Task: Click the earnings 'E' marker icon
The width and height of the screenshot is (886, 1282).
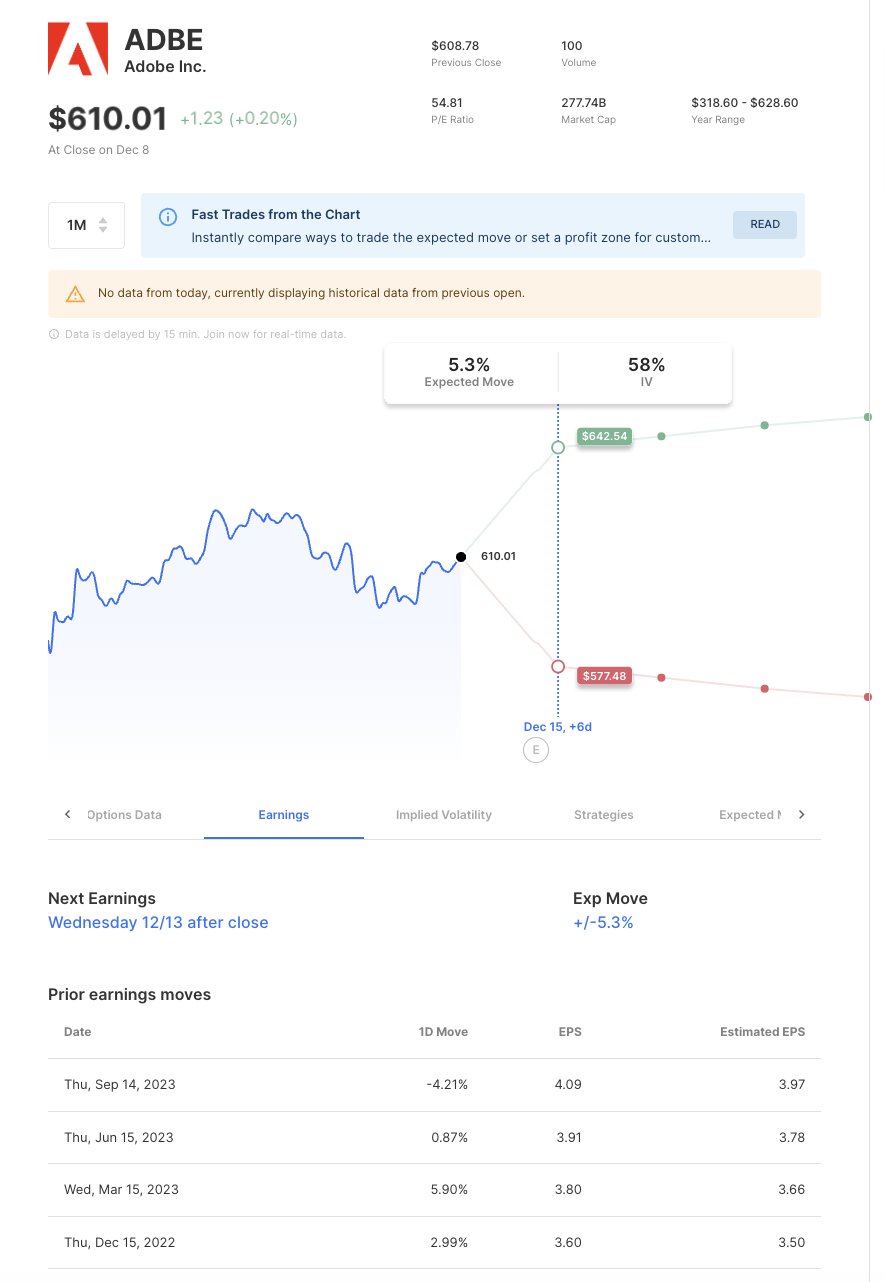Action: click(x=536, y=750)
